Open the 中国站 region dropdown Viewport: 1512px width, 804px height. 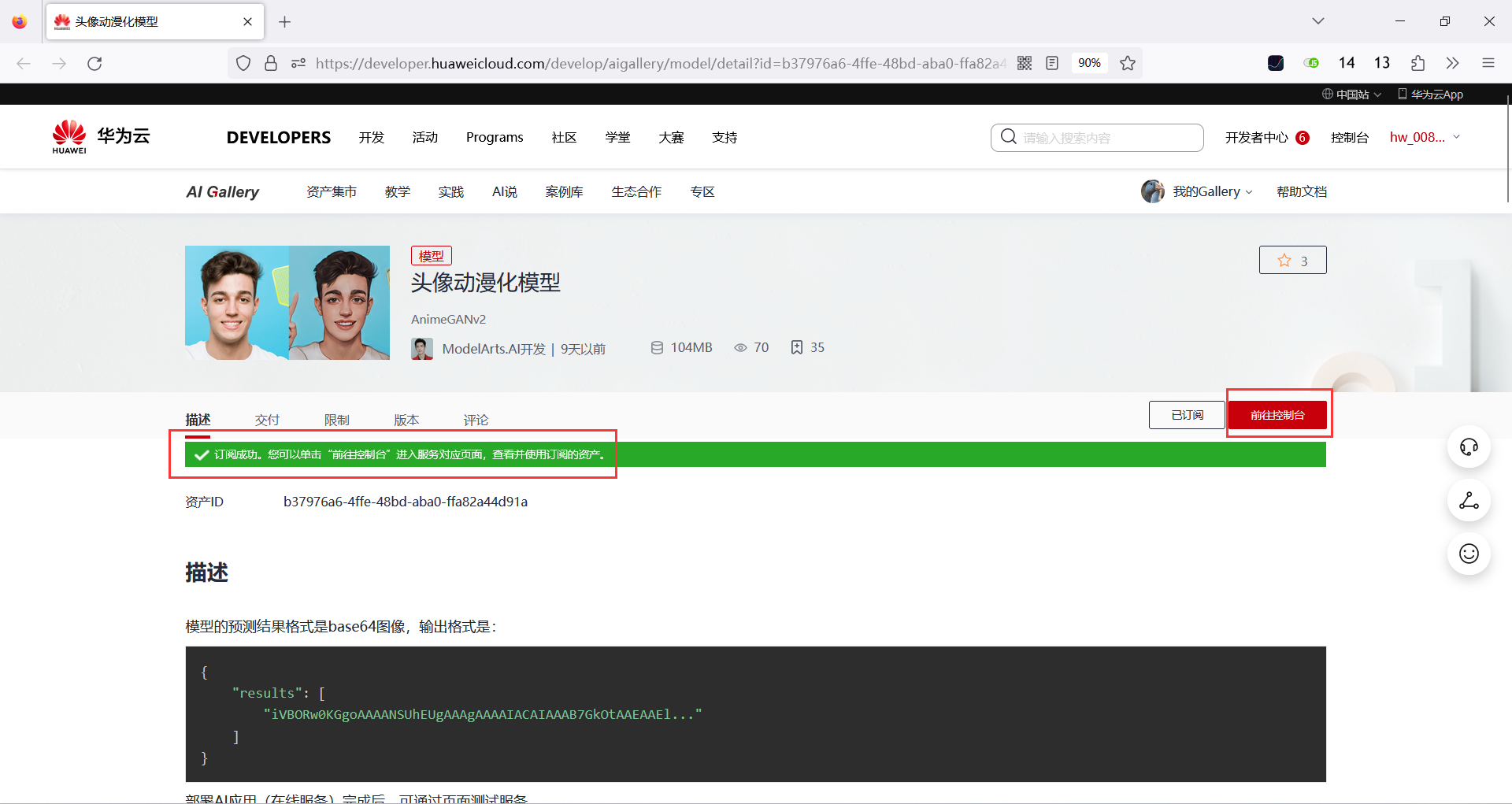(x=1351, y=94)
